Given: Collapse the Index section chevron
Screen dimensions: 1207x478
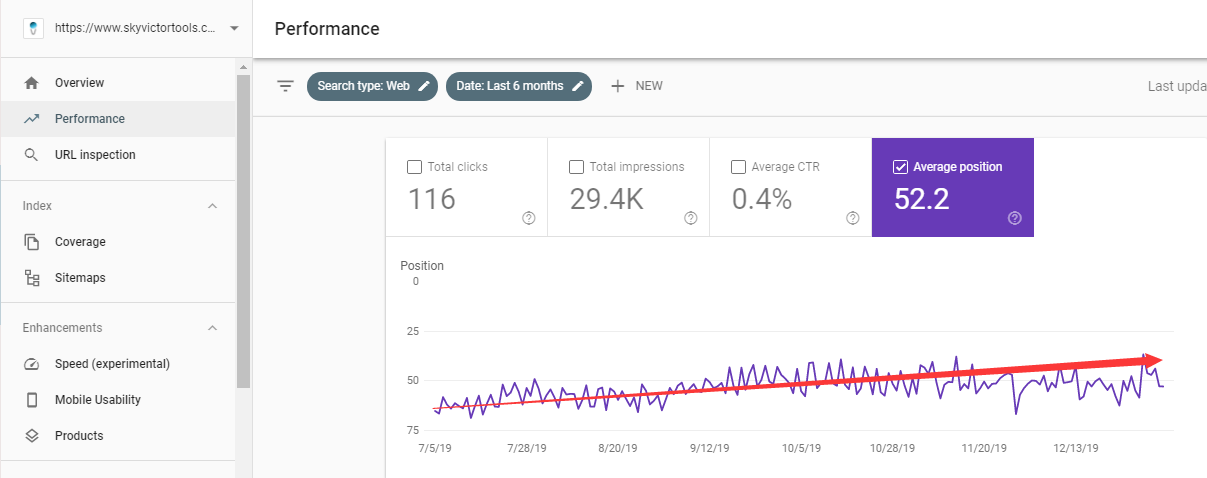Looking at the screenshot, I should (x=212, y=206).
